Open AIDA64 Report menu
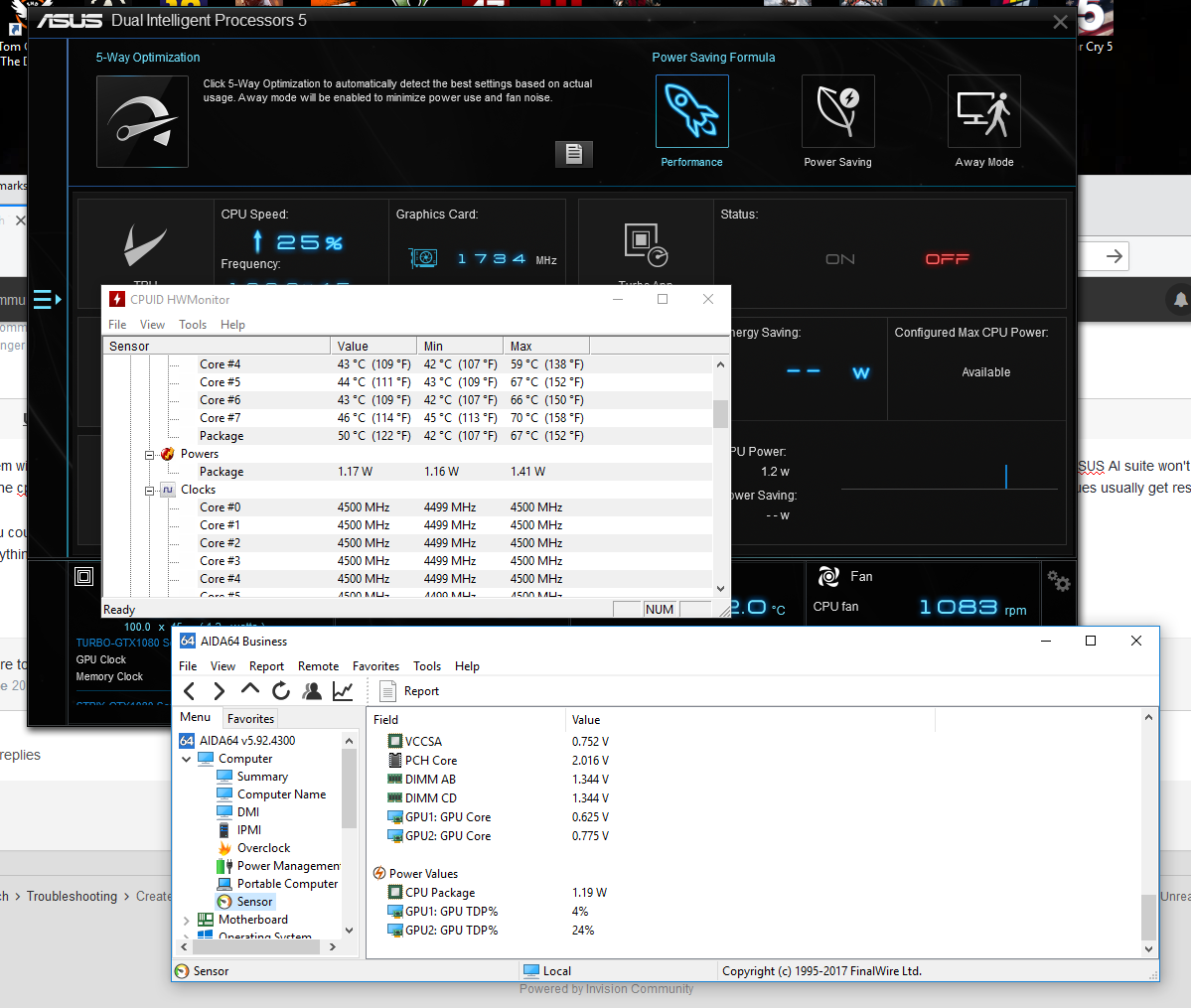This screenshot has height=1008, width=1191. pyautogui.click(x=266, y=666)
